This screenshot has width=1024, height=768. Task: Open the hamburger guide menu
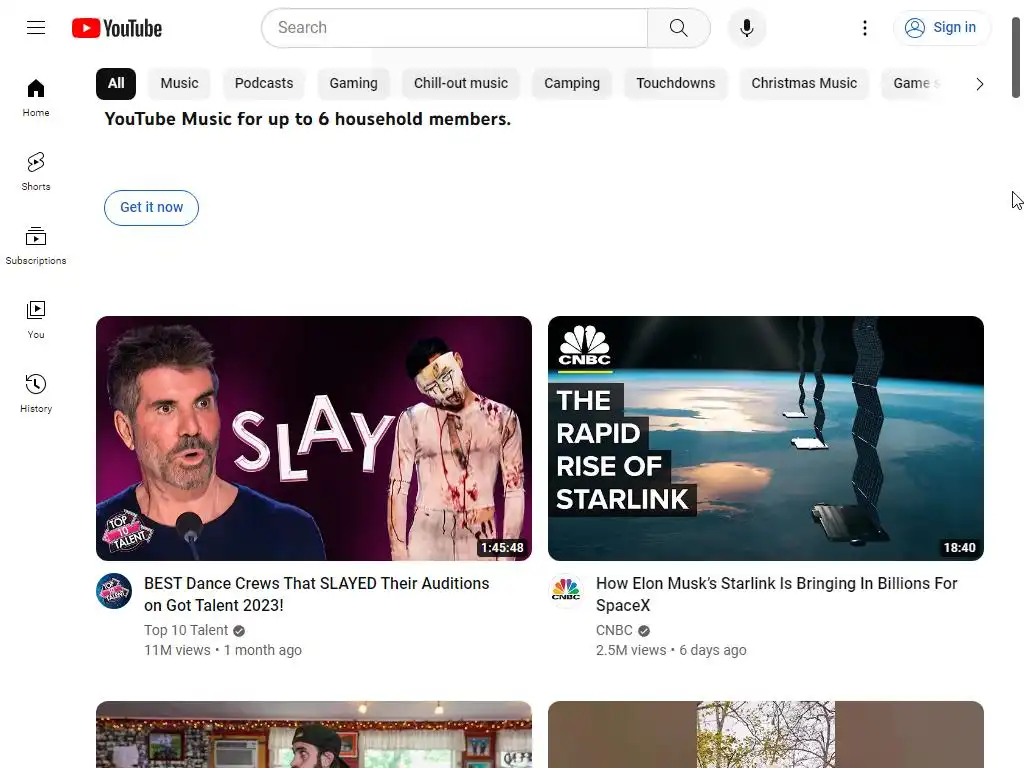click(36, 27)
